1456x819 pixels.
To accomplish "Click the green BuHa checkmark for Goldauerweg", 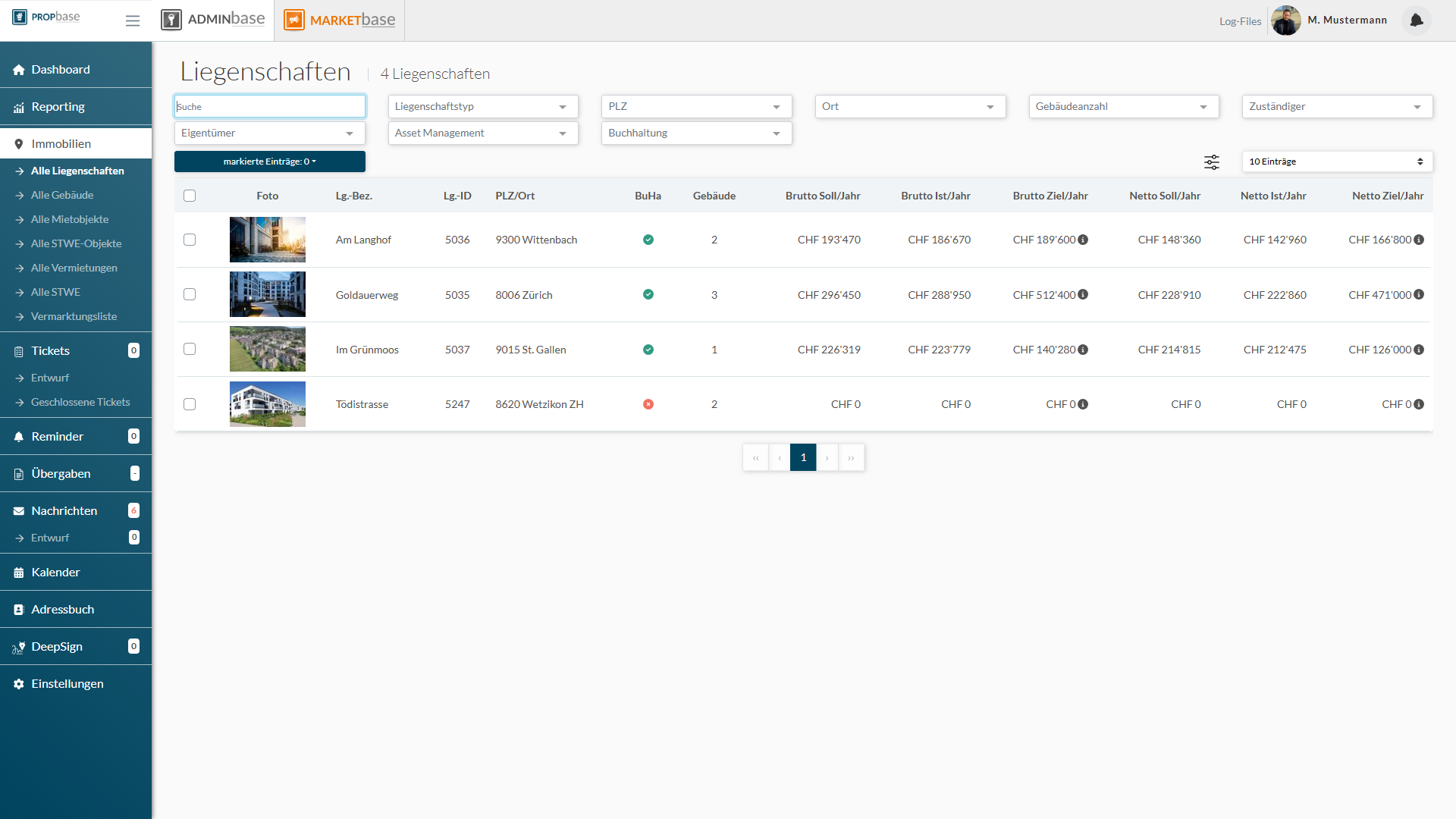I will tap(648, 294).
